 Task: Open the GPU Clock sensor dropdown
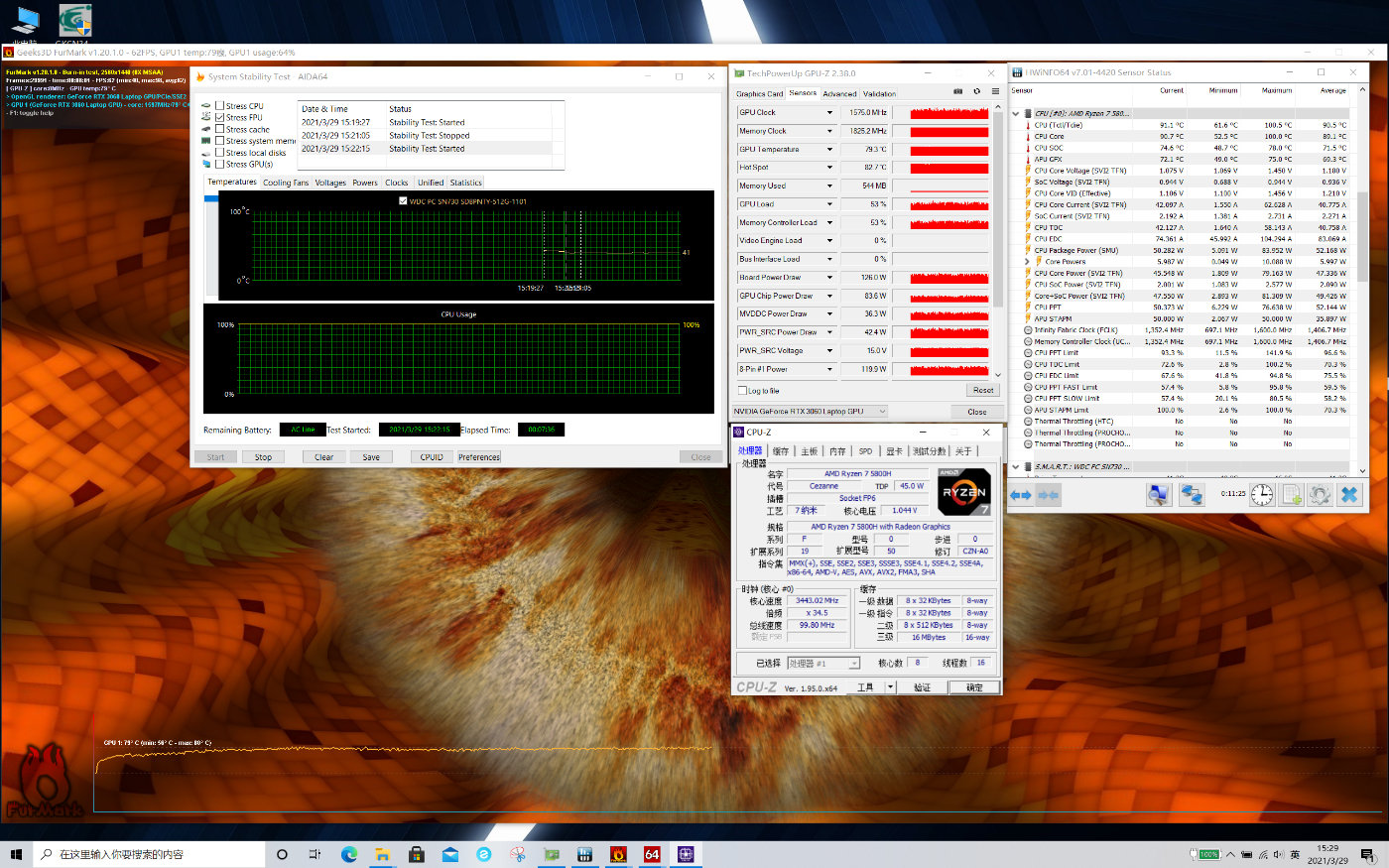click(829, 113)
